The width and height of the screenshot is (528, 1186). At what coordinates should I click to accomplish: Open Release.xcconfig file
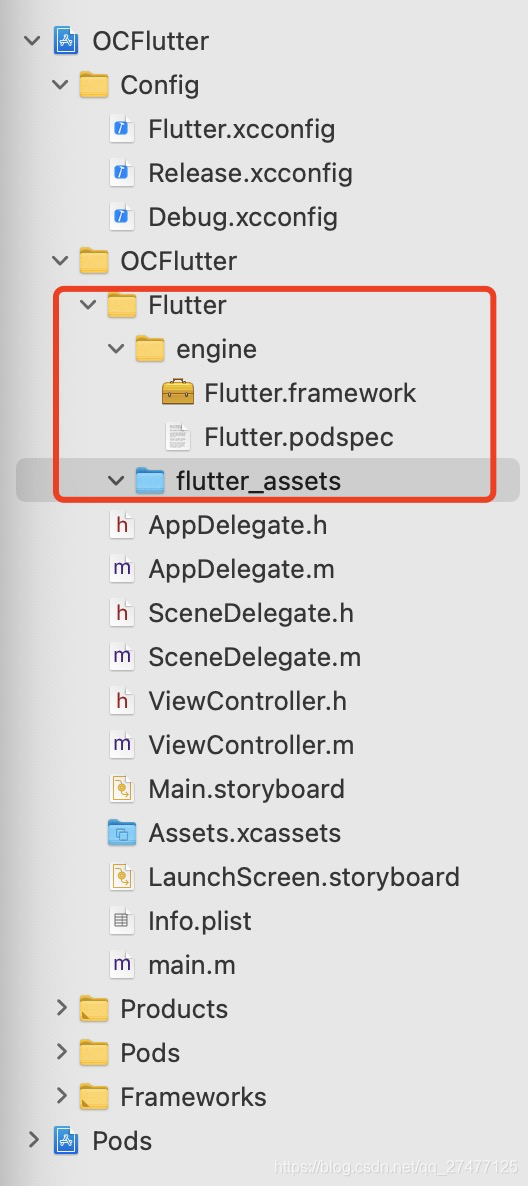click(x=250, y=173)
